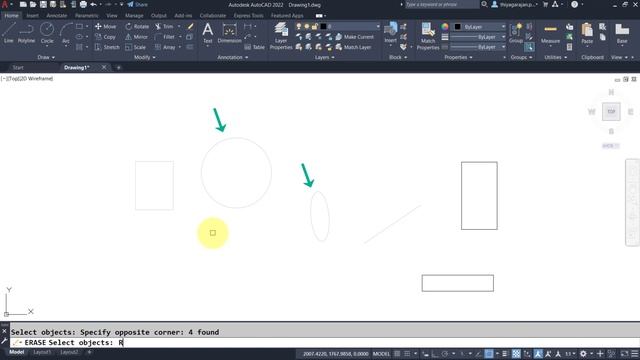Click the Save icon in quick access toolbar
The width and height of the screenshot is (640, 360).
[43, 4]
